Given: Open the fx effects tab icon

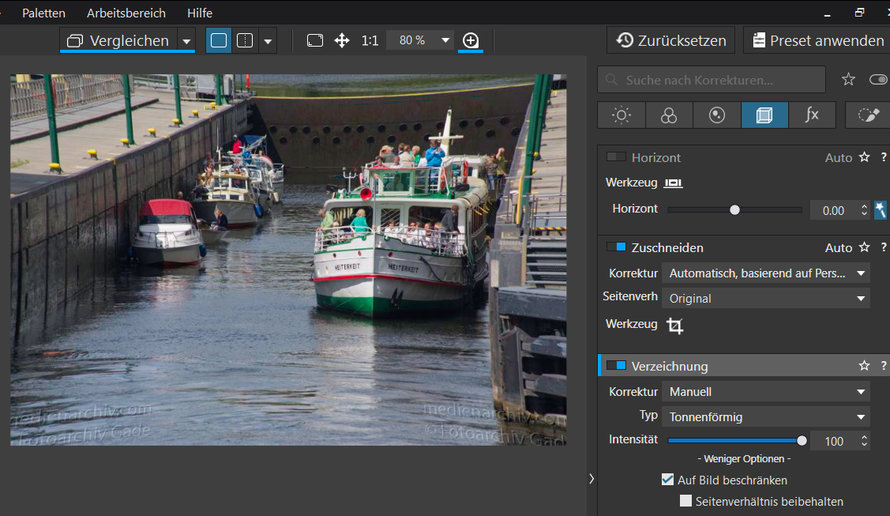Looking at the screenshot, I should click(x=812, y=115).
